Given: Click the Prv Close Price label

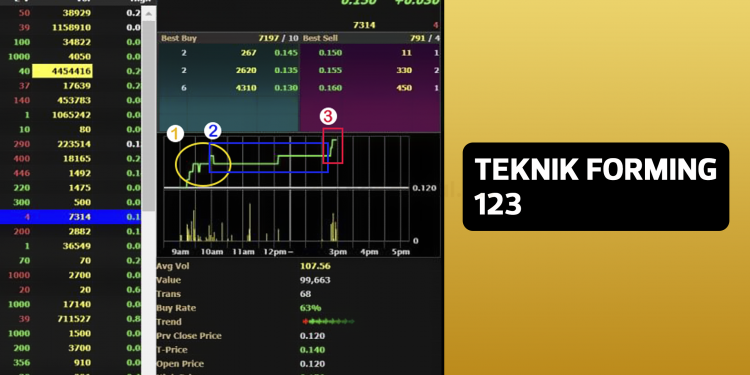Looking at the screenshot, I should coord(189,336).
